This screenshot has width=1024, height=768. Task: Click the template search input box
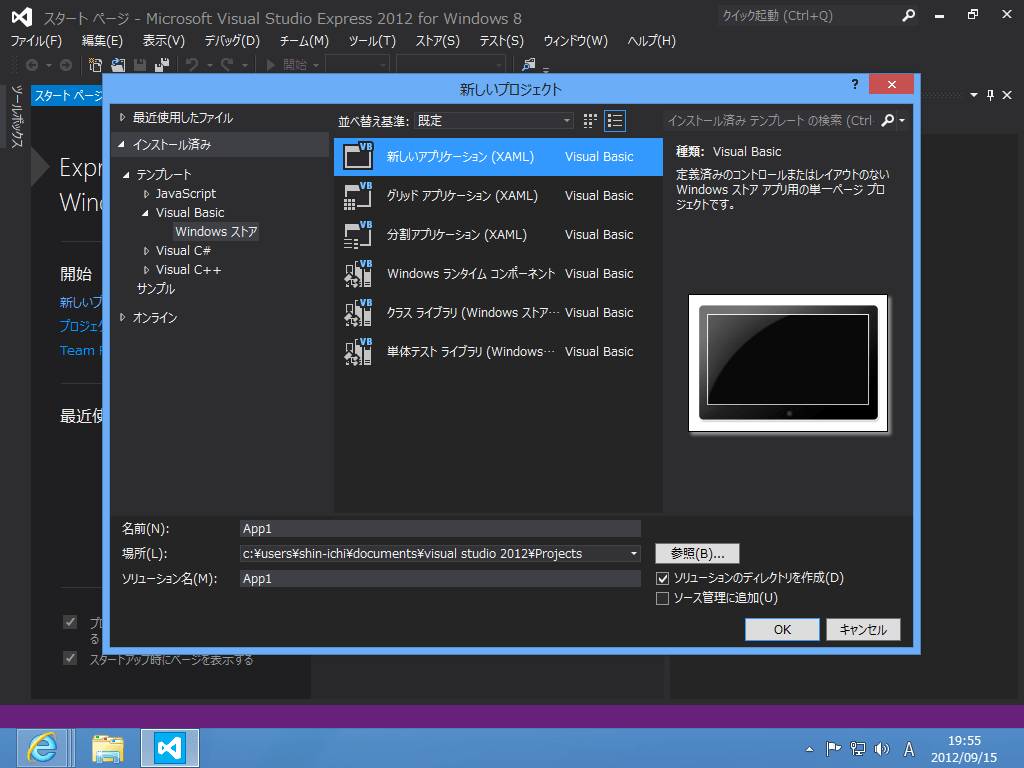pos(771,120)
